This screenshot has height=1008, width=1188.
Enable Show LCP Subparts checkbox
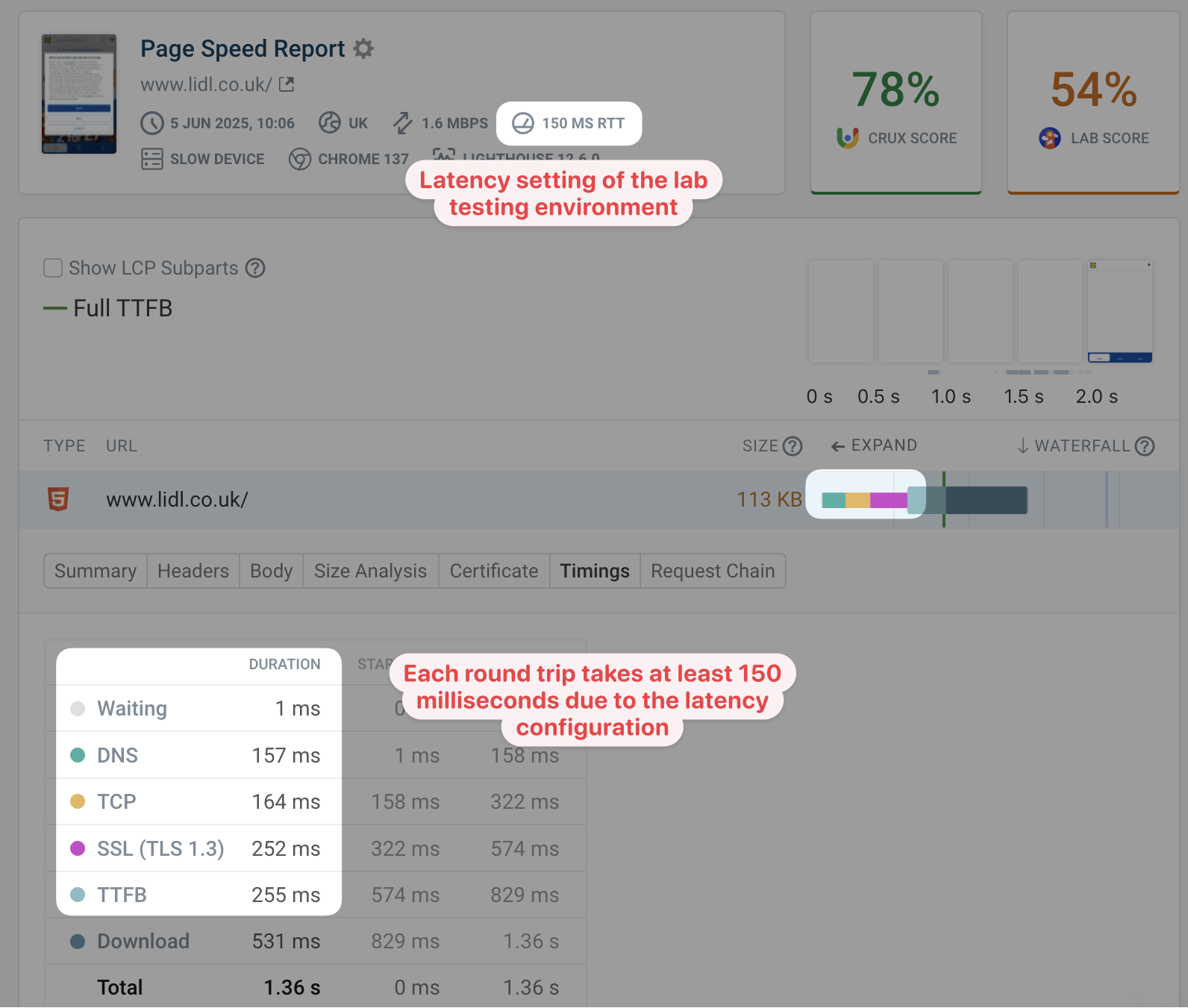(x=53, y=268)
